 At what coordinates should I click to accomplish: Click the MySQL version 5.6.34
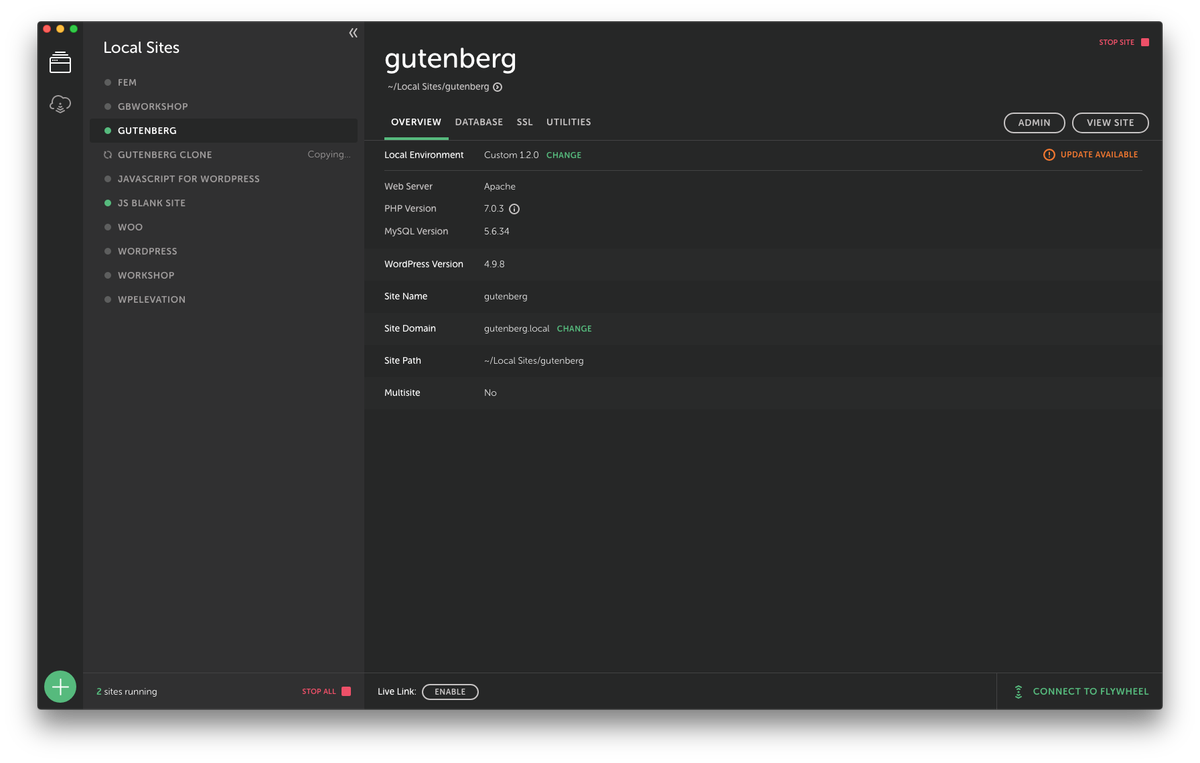[x=497, y=231]
